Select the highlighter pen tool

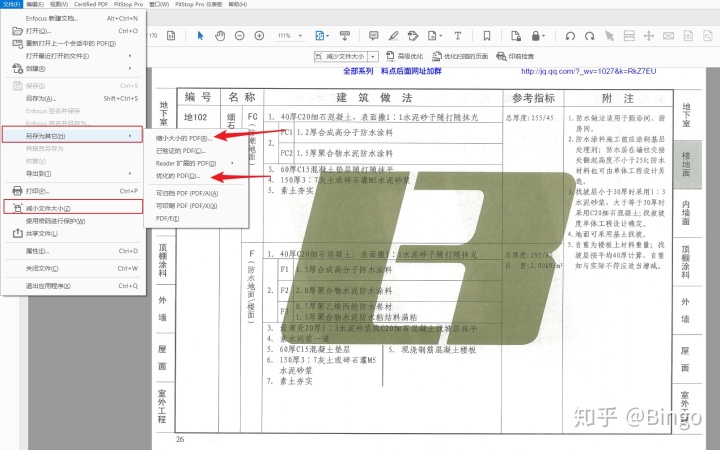point(393,36)
